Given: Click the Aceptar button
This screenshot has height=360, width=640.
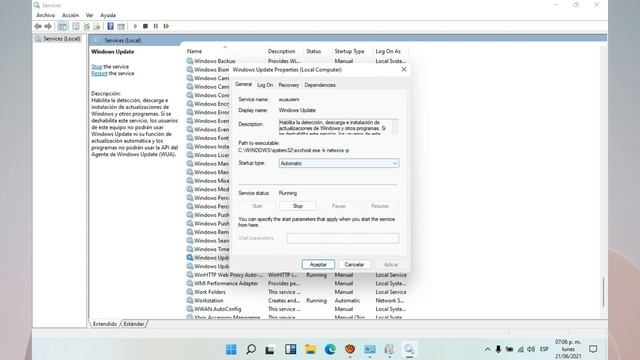Looking at the screenshot, I should pos(318,264).
